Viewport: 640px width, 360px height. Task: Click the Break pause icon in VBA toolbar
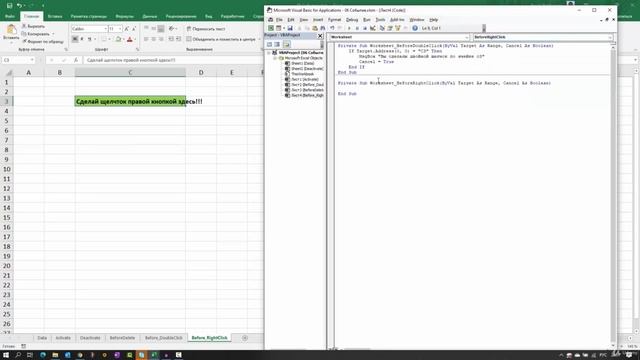(x=357, y=28)
